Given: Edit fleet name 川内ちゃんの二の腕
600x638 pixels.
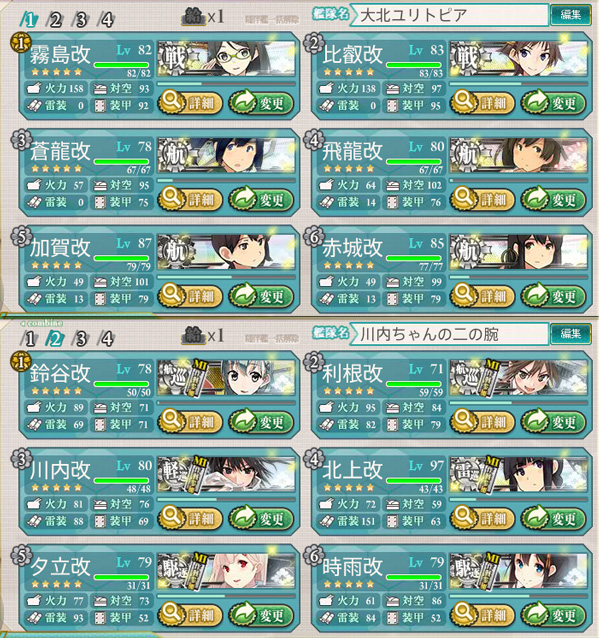Looking at the screenshot, I should point(570,334).
